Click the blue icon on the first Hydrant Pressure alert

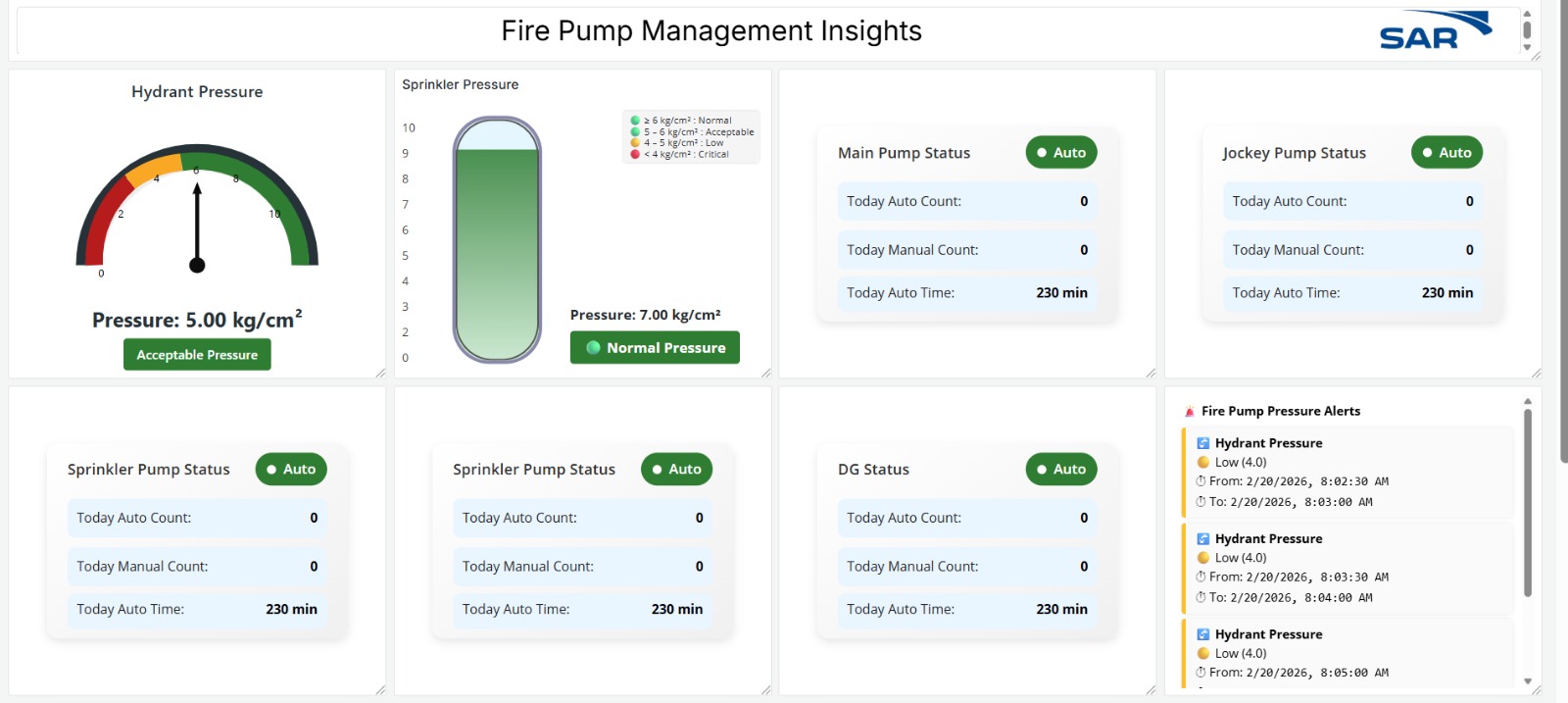1203,443
